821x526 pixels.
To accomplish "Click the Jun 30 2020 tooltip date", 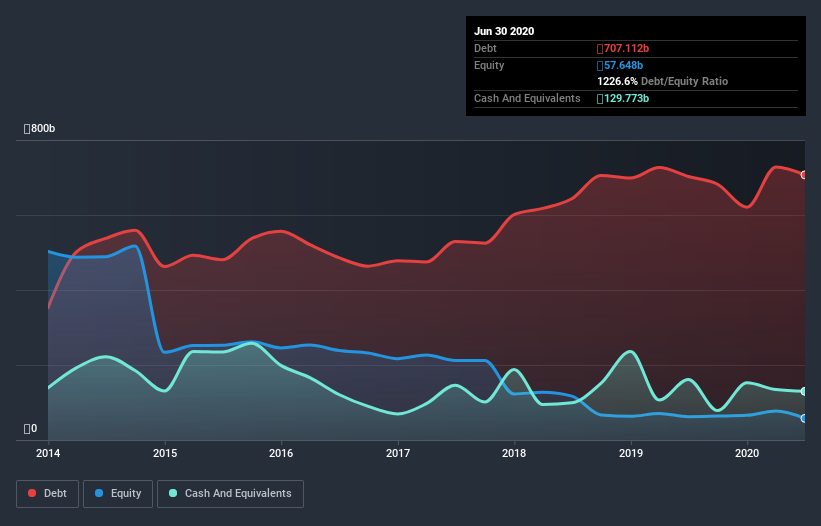I will coord(504,31).
